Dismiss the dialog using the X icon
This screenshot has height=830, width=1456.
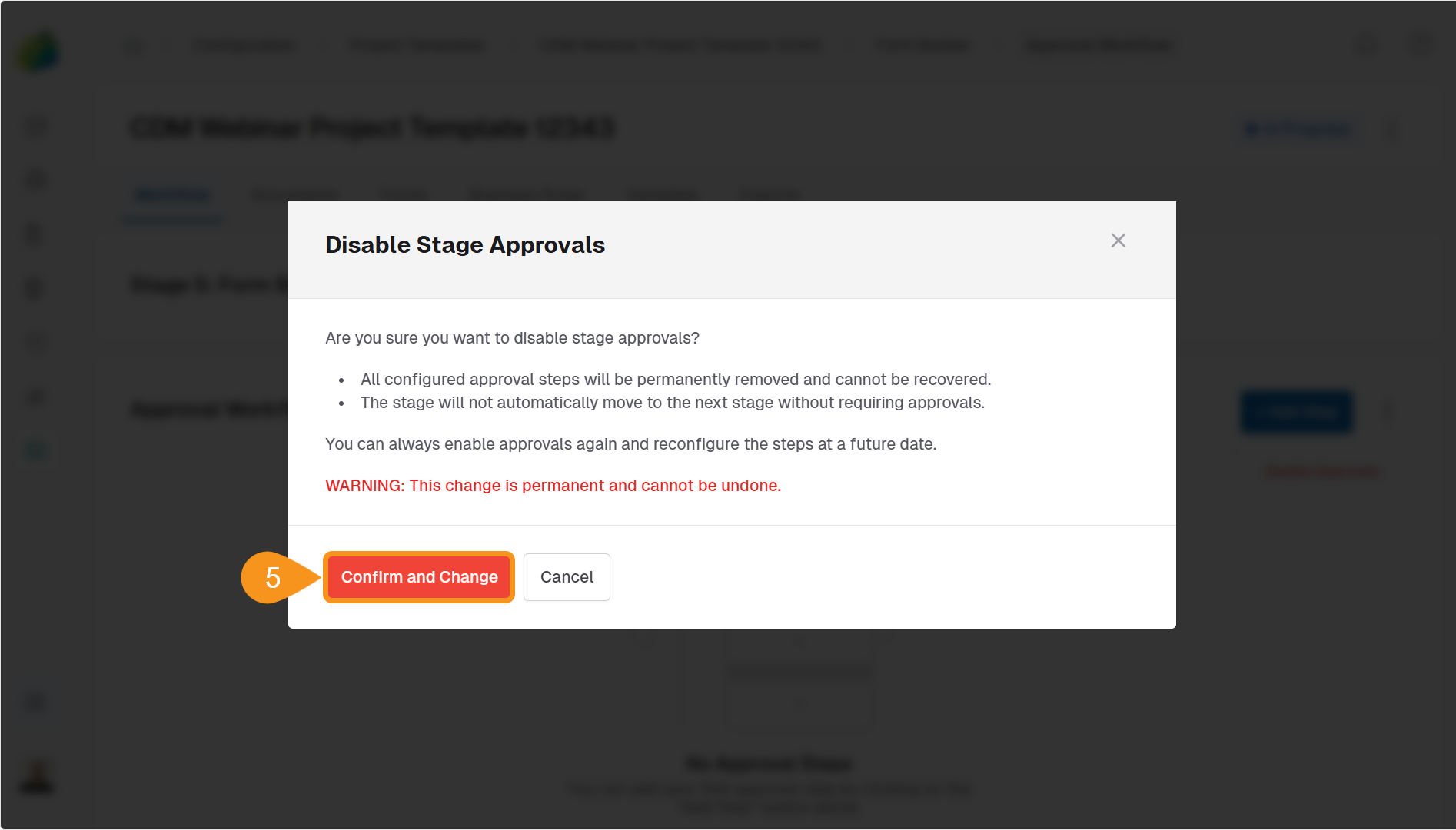click(1119, 241)
